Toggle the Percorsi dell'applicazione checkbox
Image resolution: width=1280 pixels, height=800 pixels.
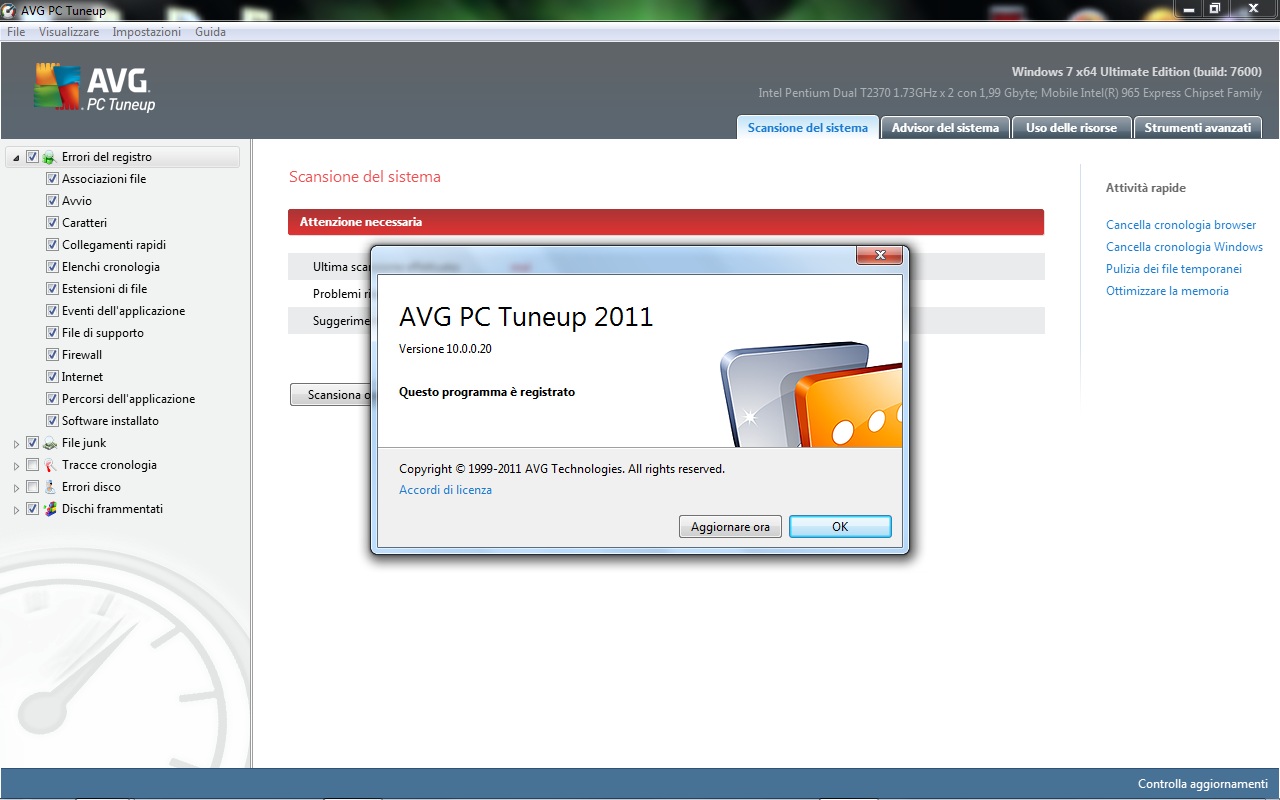52,399
